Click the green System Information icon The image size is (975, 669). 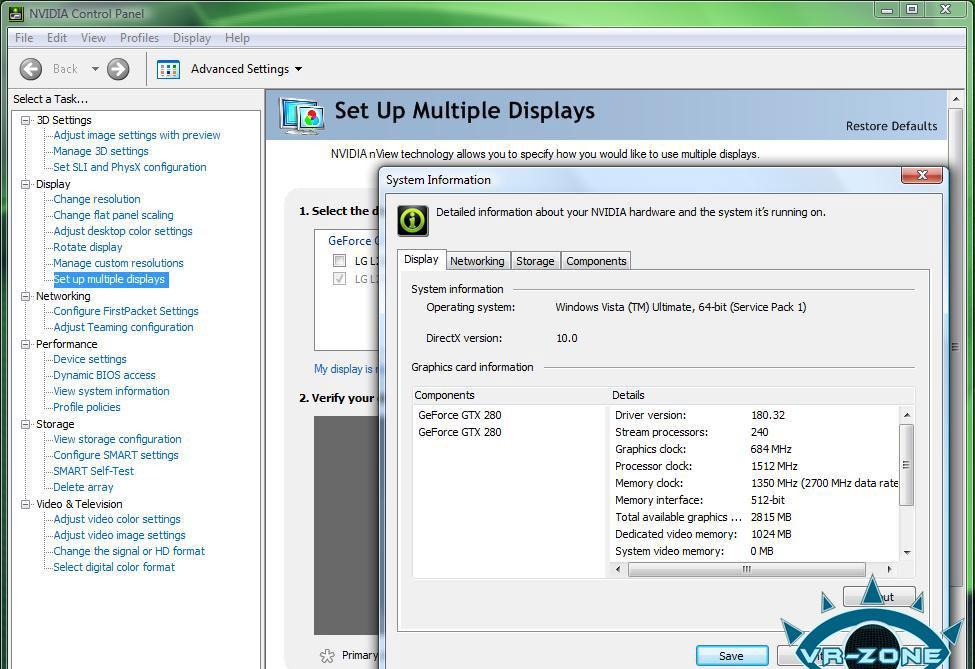coord(413,220)
